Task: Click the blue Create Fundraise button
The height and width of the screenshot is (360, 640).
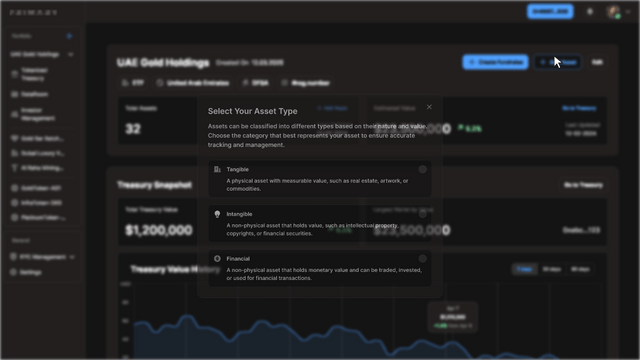Action: pos(495,62)
